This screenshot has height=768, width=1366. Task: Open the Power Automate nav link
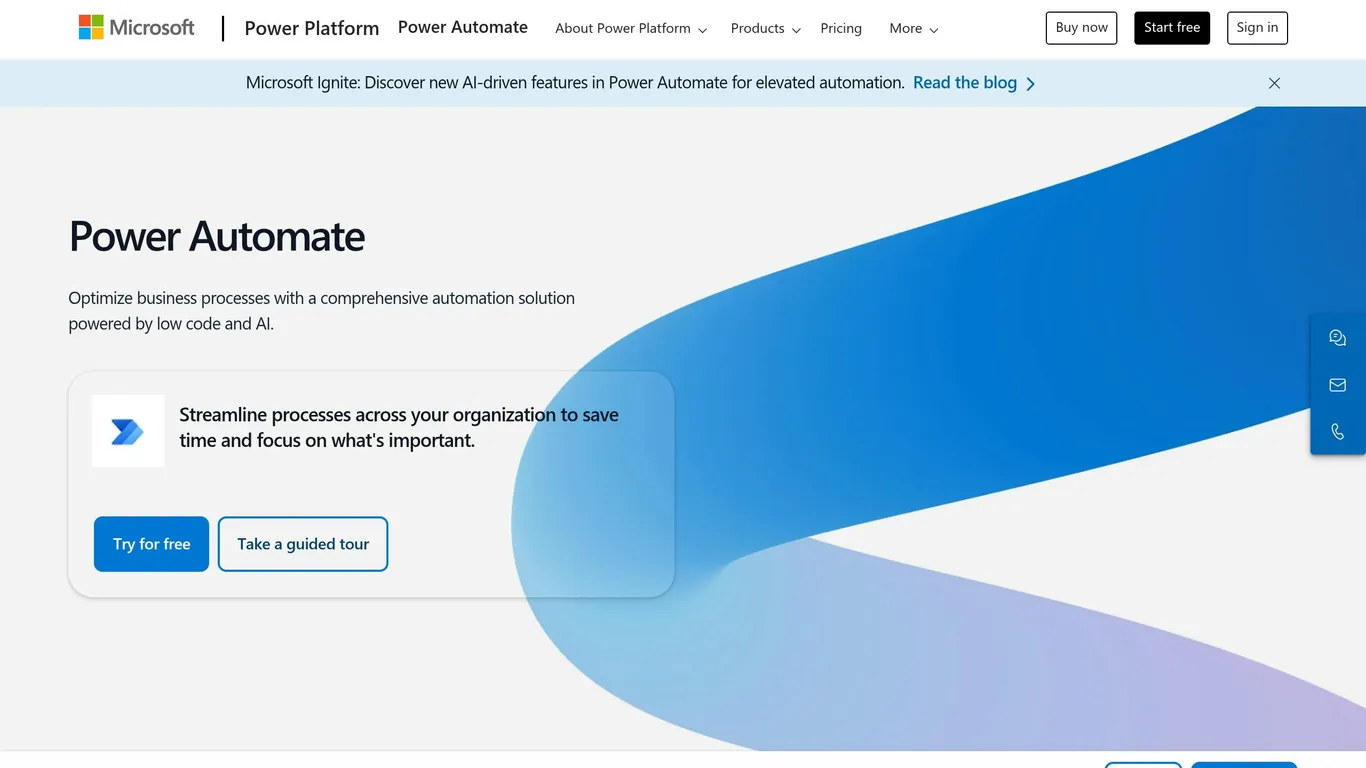[x=463, y=27]
